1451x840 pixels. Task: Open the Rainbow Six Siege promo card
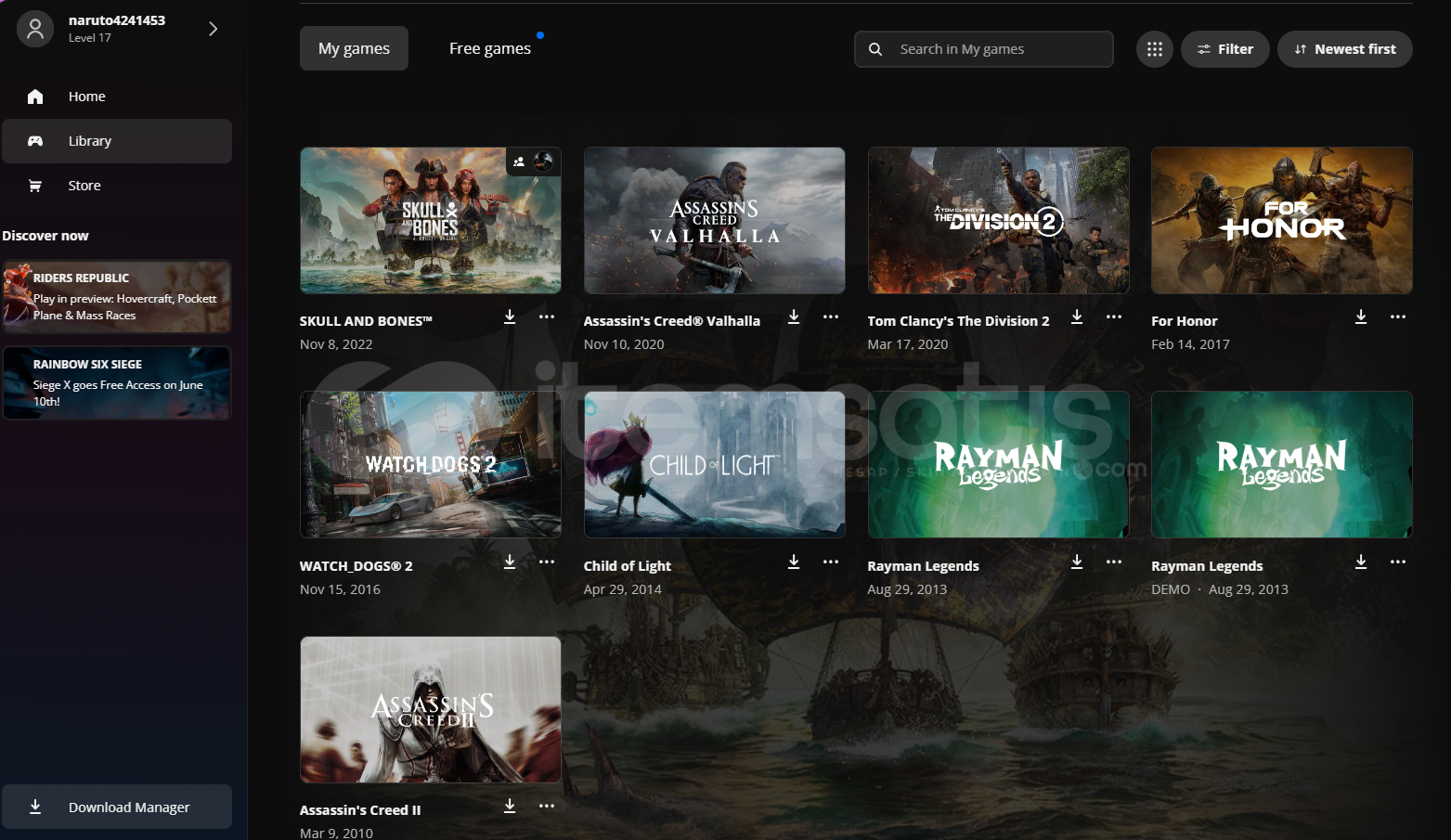[117, 382]
